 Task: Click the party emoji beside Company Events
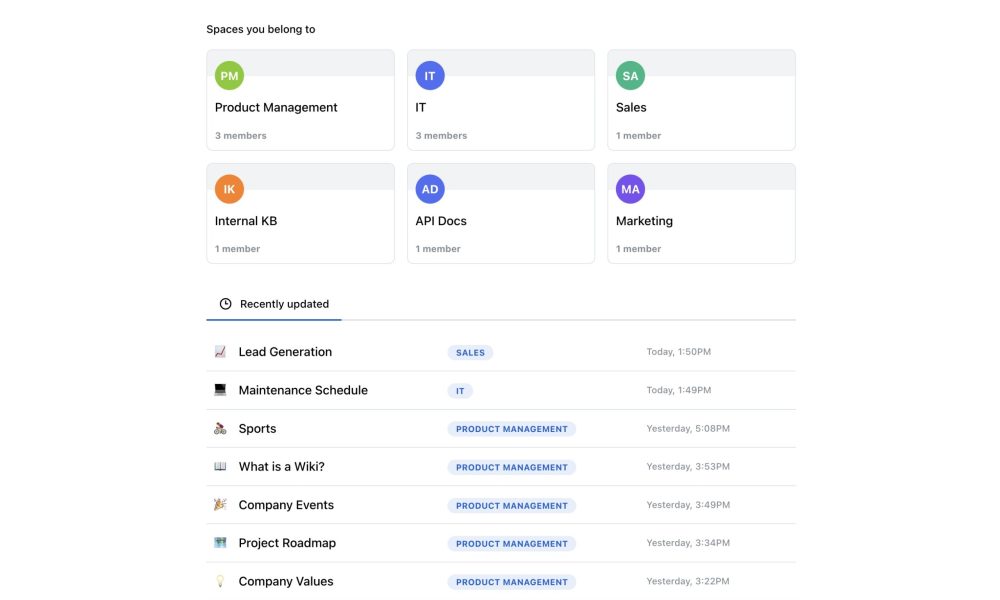tap(220, 505)
